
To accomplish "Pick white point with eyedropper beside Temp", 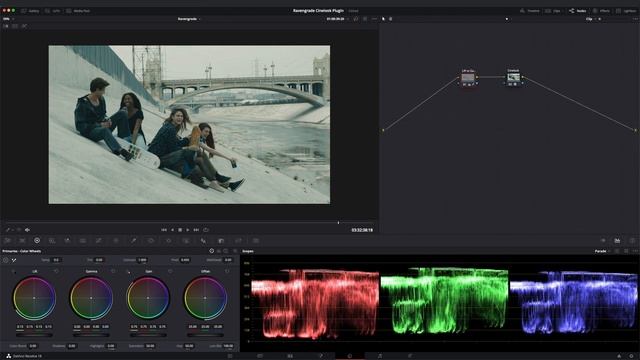I will click(x=14, y=260).
